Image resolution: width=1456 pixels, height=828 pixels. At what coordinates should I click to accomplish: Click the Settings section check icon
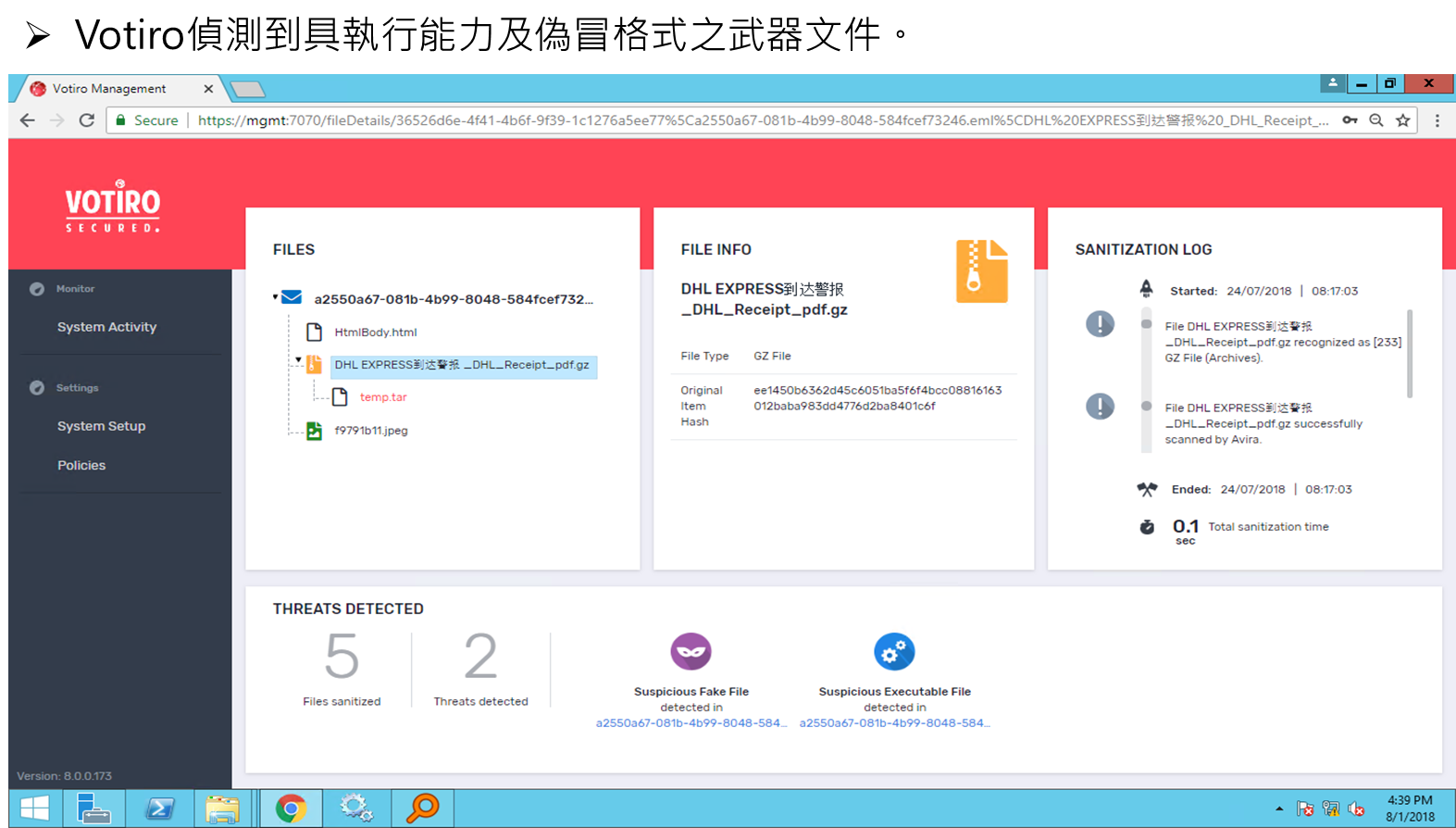coord(37,388)
